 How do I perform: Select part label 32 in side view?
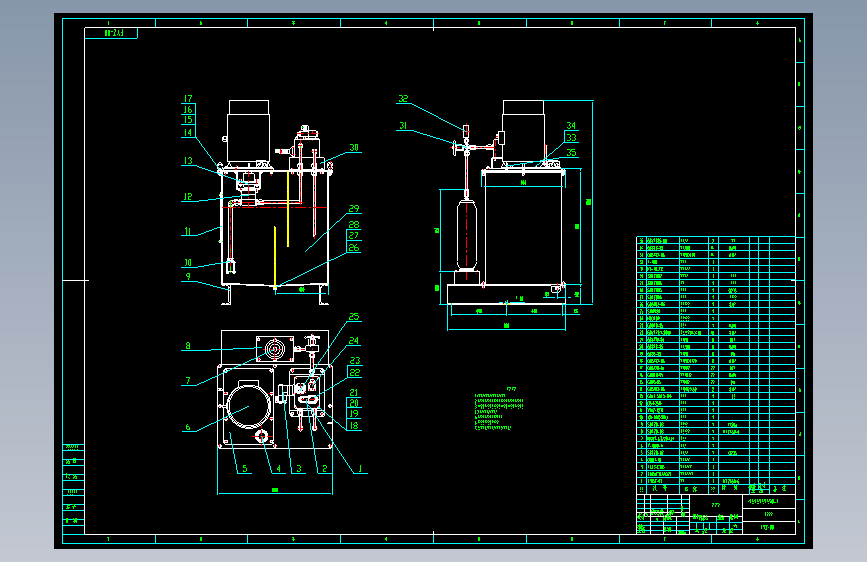click(x=403, y=98)
